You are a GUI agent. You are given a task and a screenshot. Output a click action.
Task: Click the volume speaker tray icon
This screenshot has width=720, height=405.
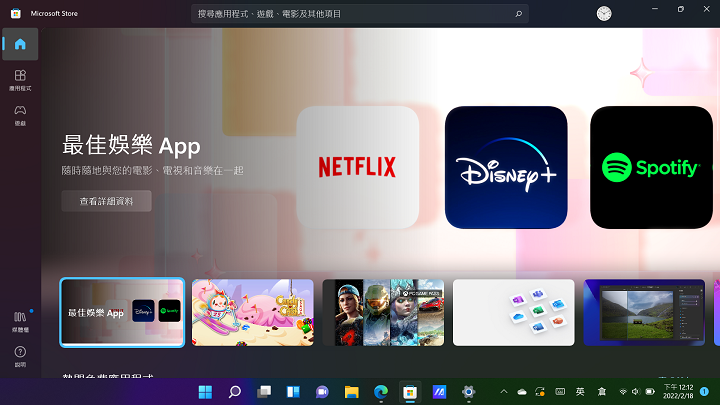point(636,392)
